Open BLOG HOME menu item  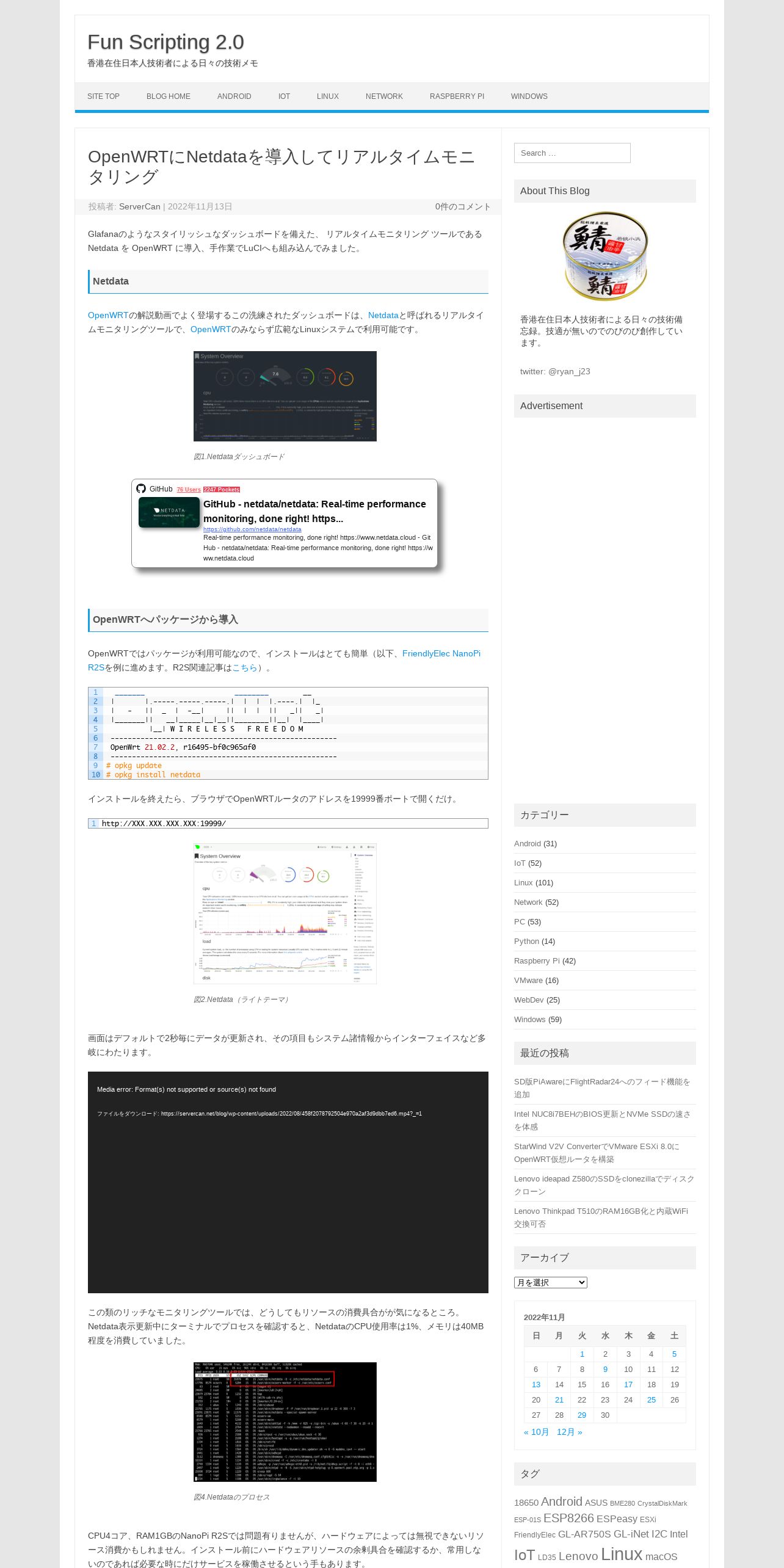pos(169,96)
